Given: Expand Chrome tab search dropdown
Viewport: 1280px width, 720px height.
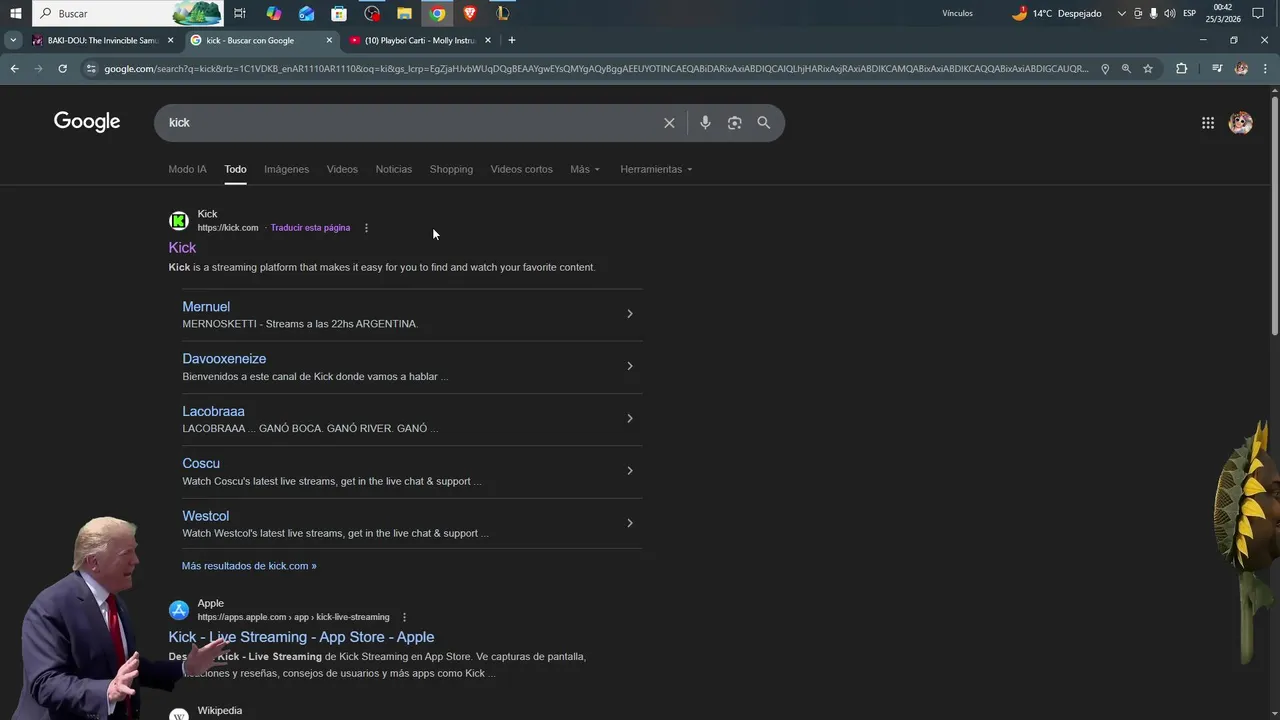Looking at the screenshot, I should pos(12,40).
